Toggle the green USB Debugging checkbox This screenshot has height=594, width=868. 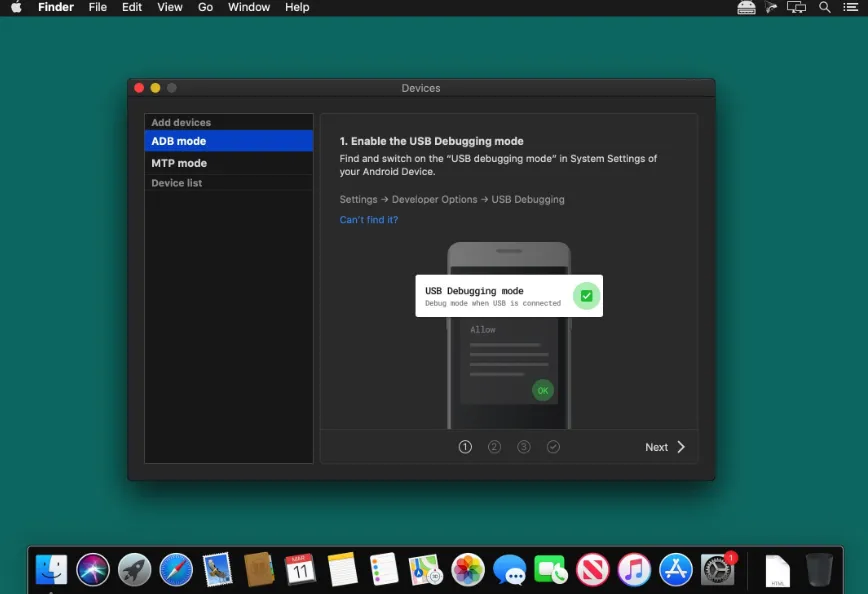pos(586,296)
